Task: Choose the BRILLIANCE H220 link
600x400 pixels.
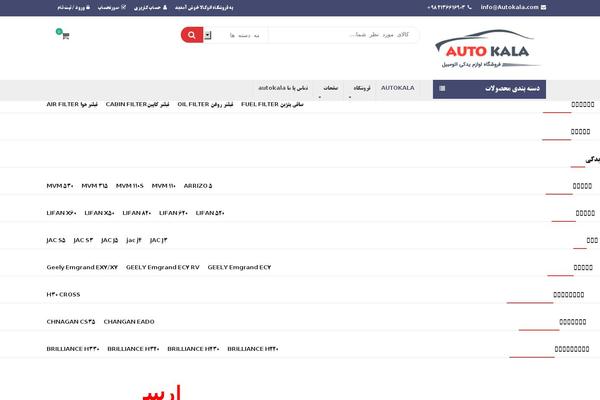Action: click(x=253, y=349)
